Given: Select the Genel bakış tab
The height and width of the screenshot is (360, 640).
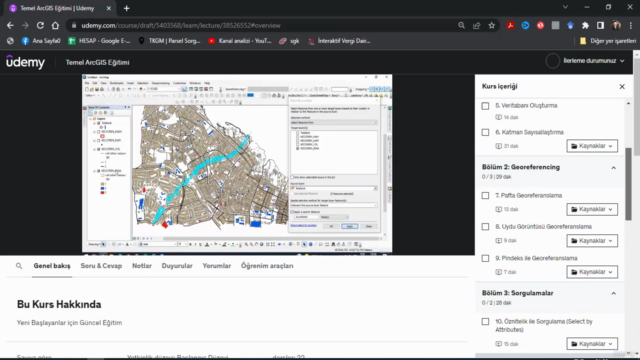Looking at the screenshot, I should pyautogui.click(x=52, y=266).
